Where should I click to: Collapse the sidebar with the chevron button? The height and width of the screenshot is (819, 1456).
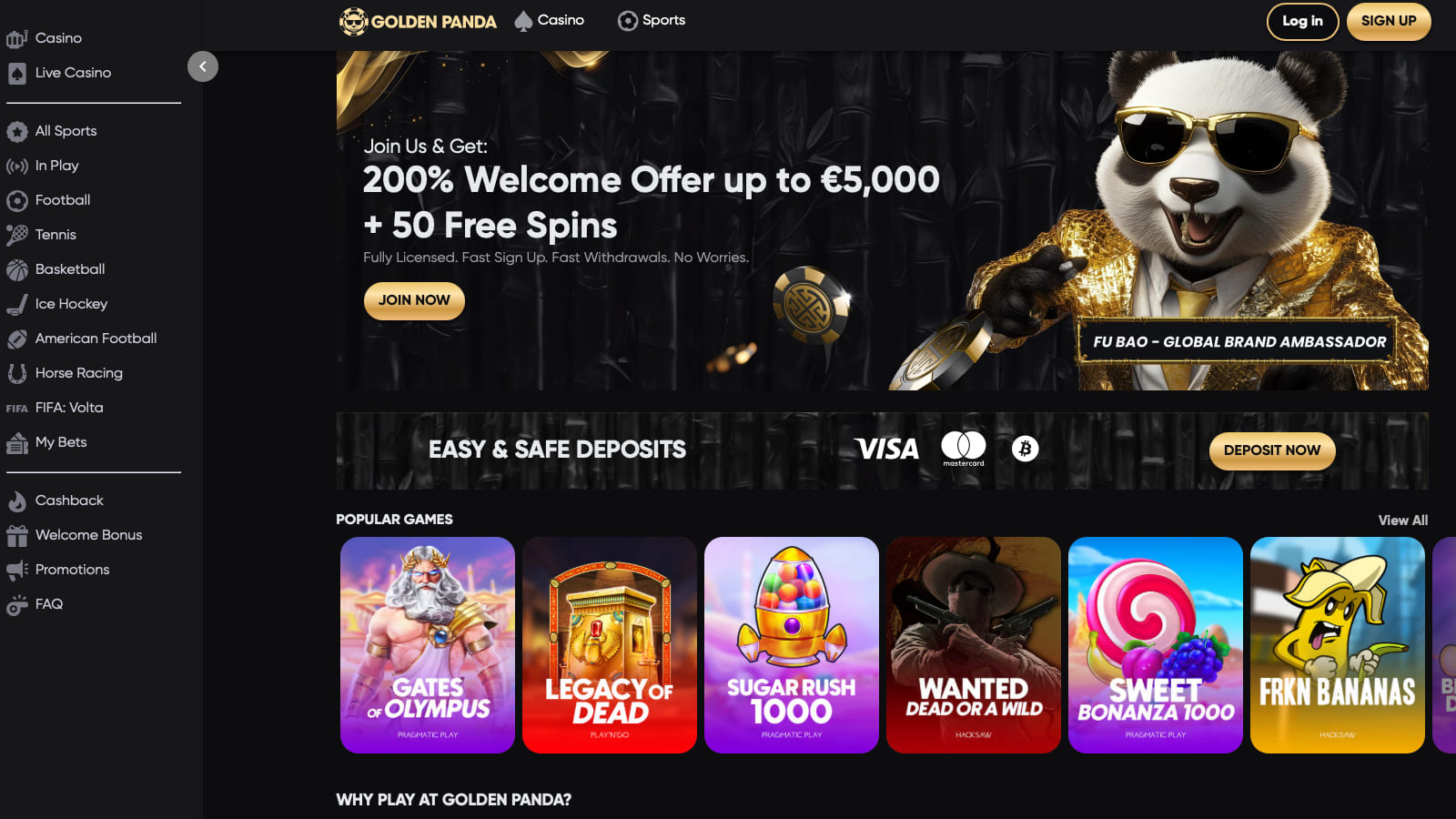[x=203, y=66]
